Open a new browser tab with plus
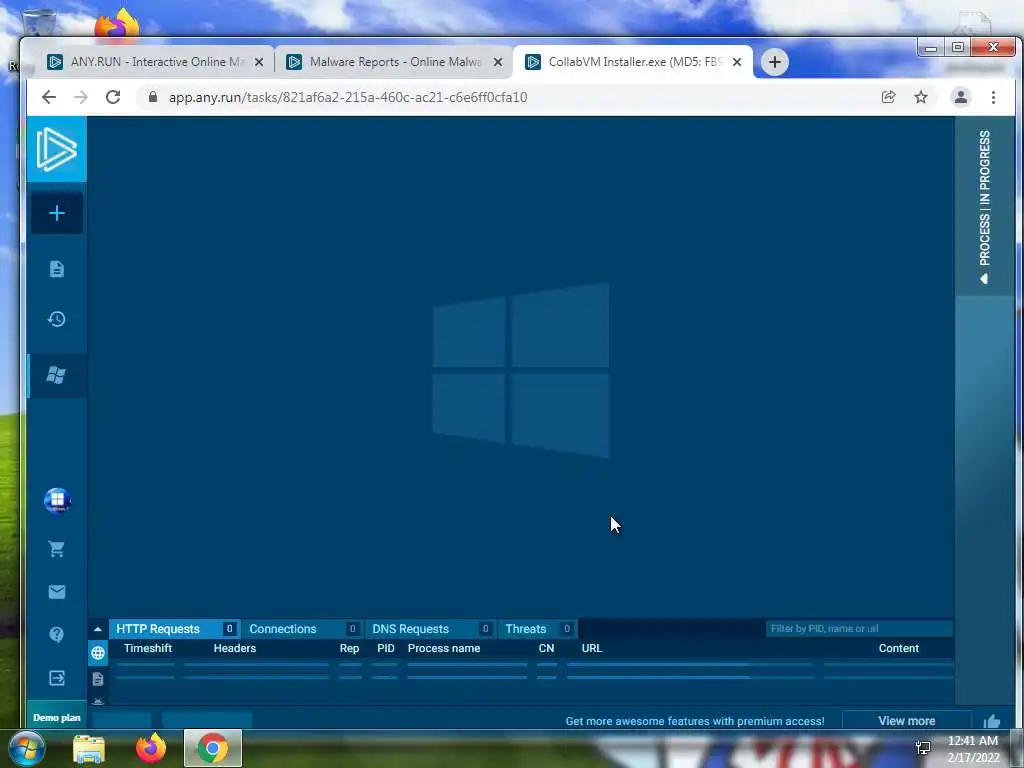 click(x=775, y=62)
